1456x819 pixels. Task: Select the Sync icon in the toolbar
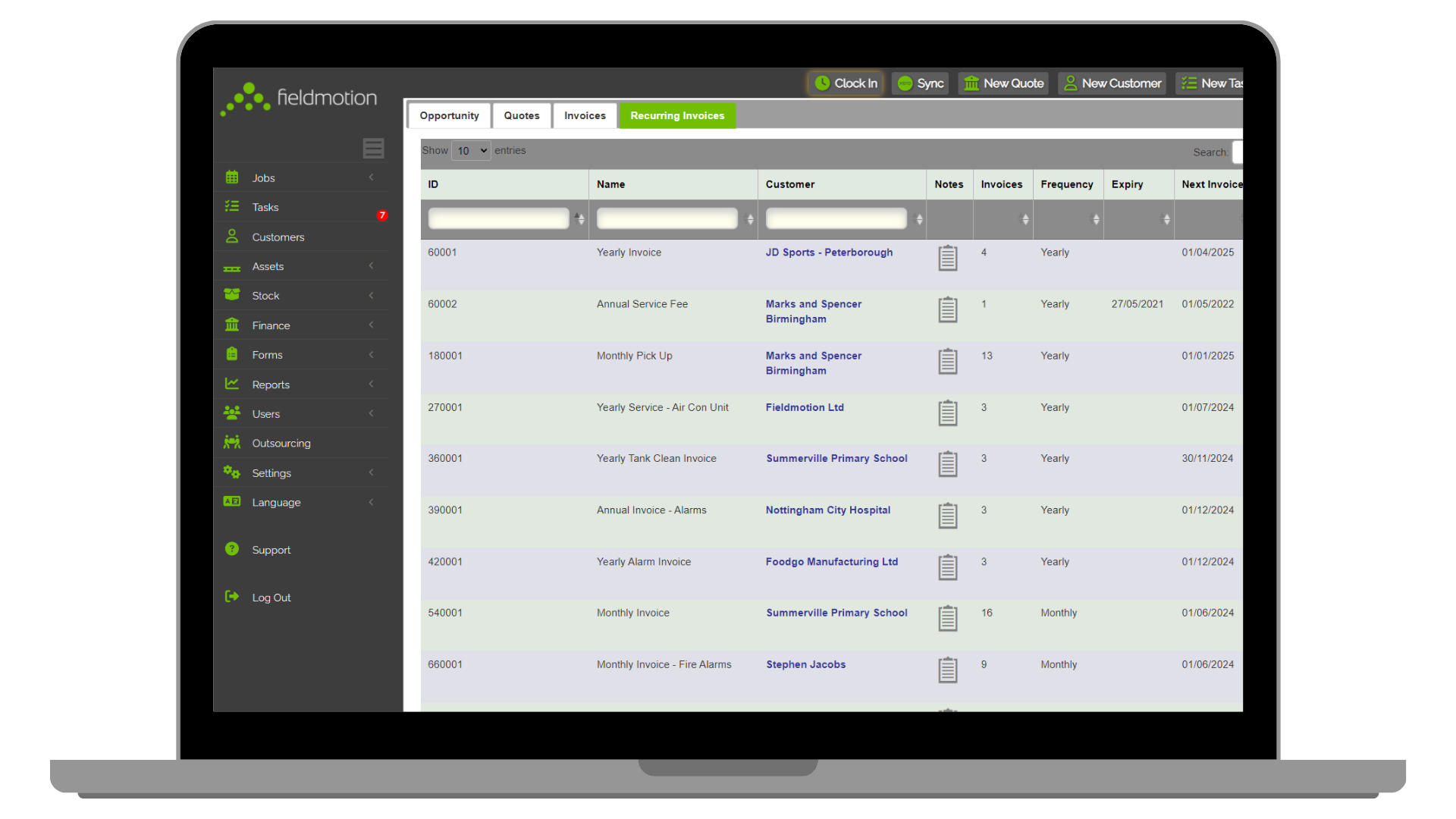pyautogui.click(x=905, y=83)
